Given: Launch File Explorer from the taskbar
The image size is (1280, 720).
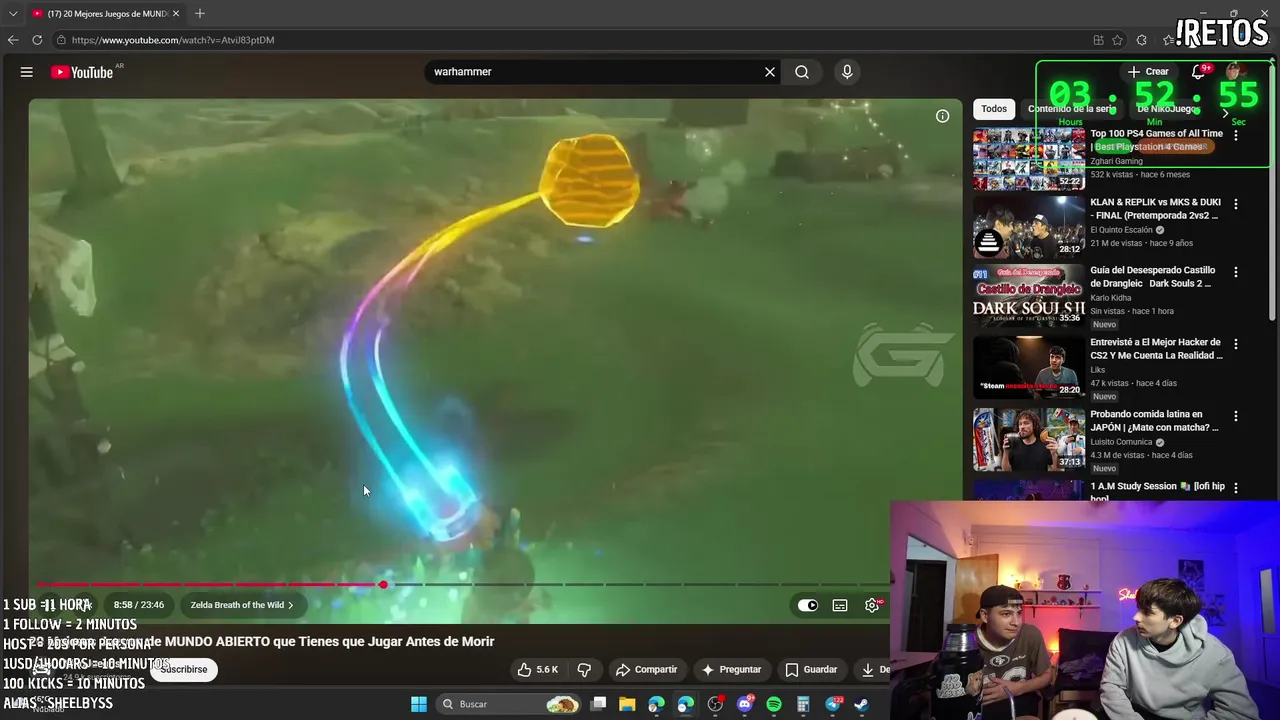Looking at the screenshot, I should tap(627, 704).
